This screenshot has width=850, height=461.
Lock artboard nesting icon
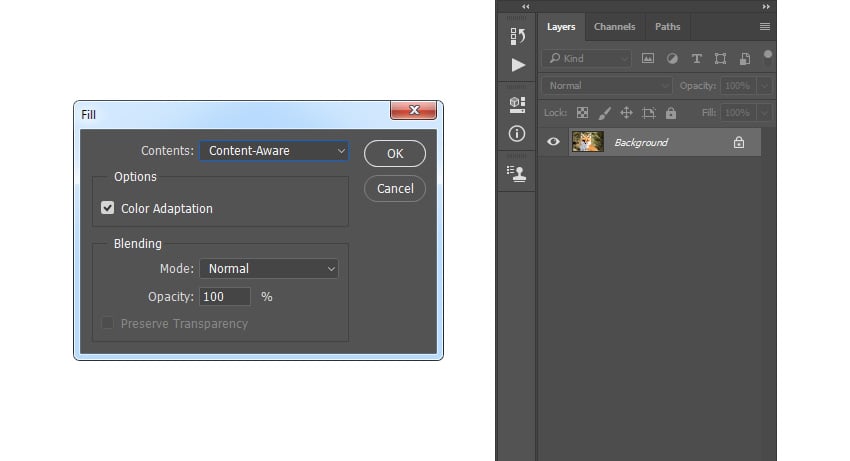(648, 113)
